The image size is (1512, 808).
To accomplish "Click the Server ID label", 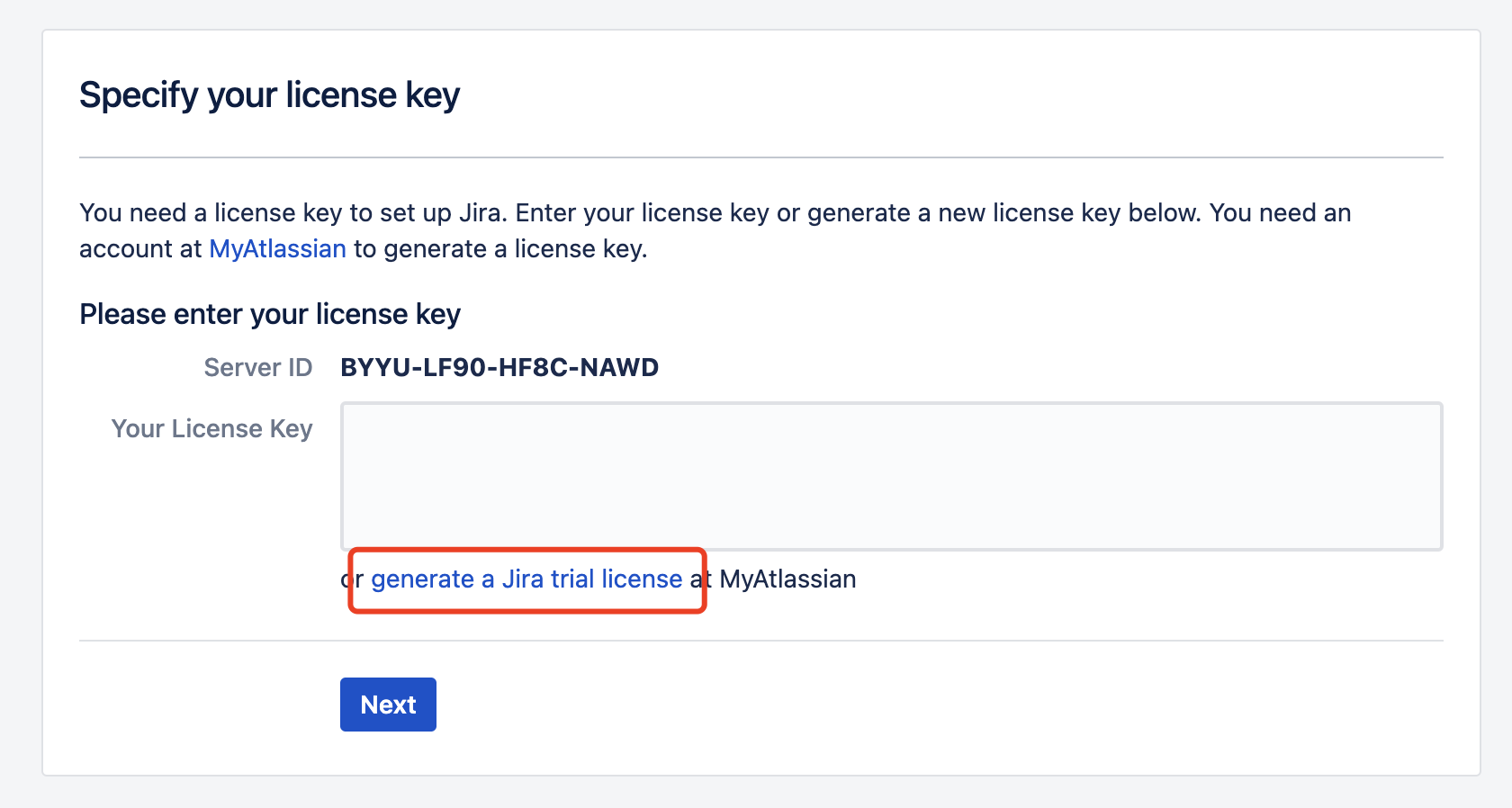I will pos(257,368).
